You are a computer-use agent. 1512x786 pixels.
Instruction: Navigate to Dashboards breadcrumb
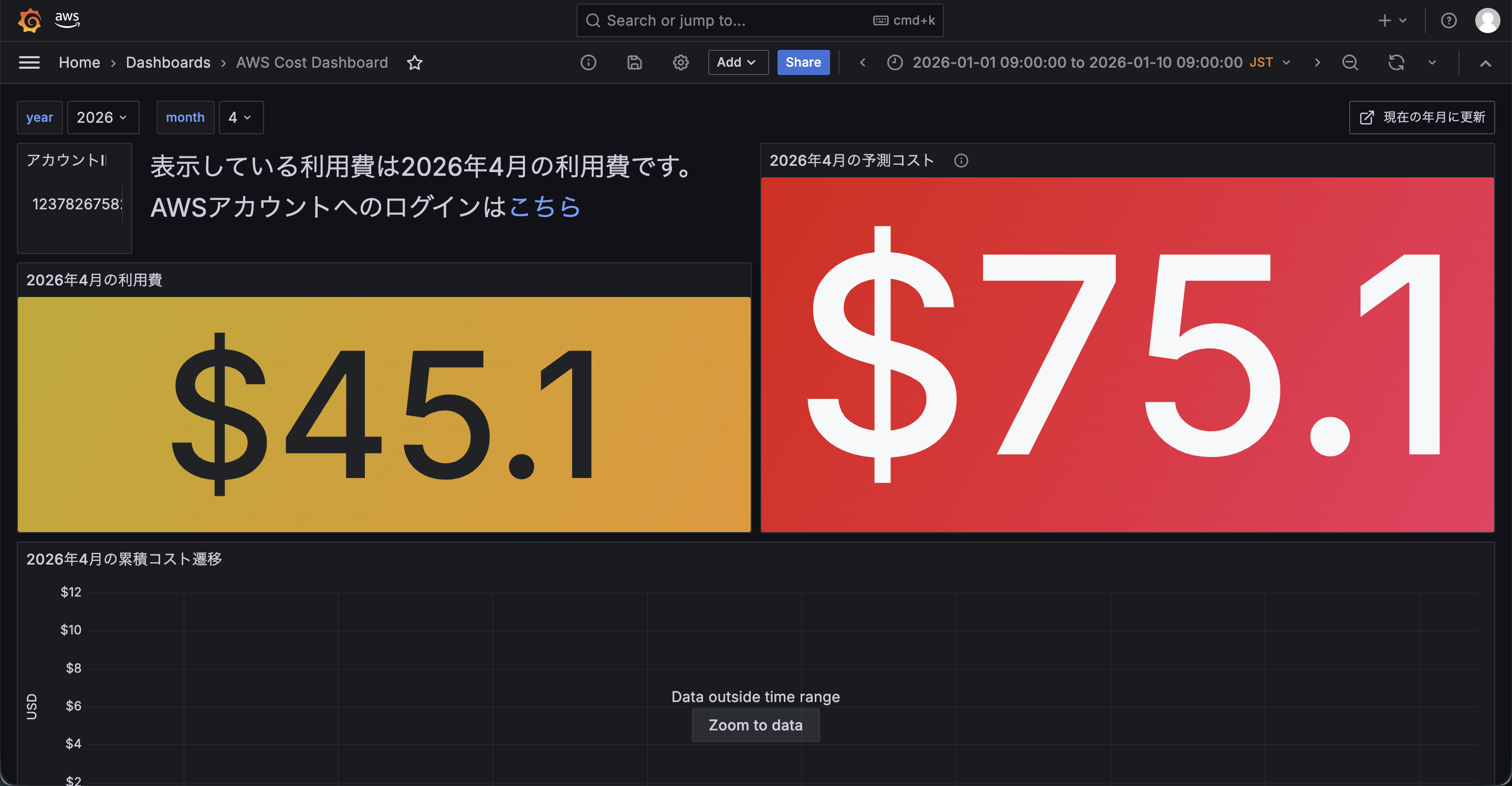click(x=168, y=62)
